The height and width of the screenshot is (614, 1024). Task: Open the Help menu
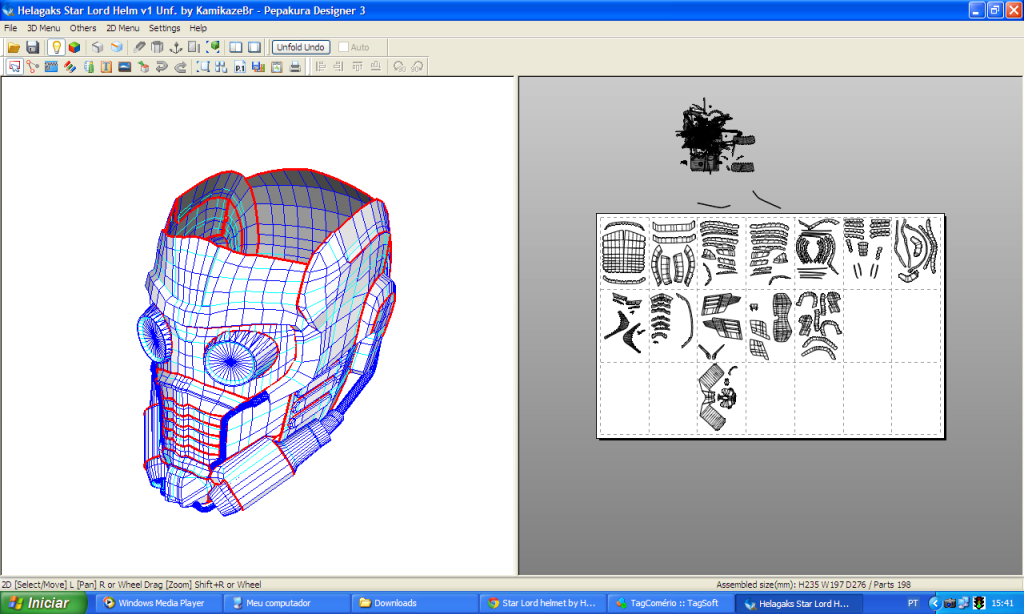pos(198,28)
